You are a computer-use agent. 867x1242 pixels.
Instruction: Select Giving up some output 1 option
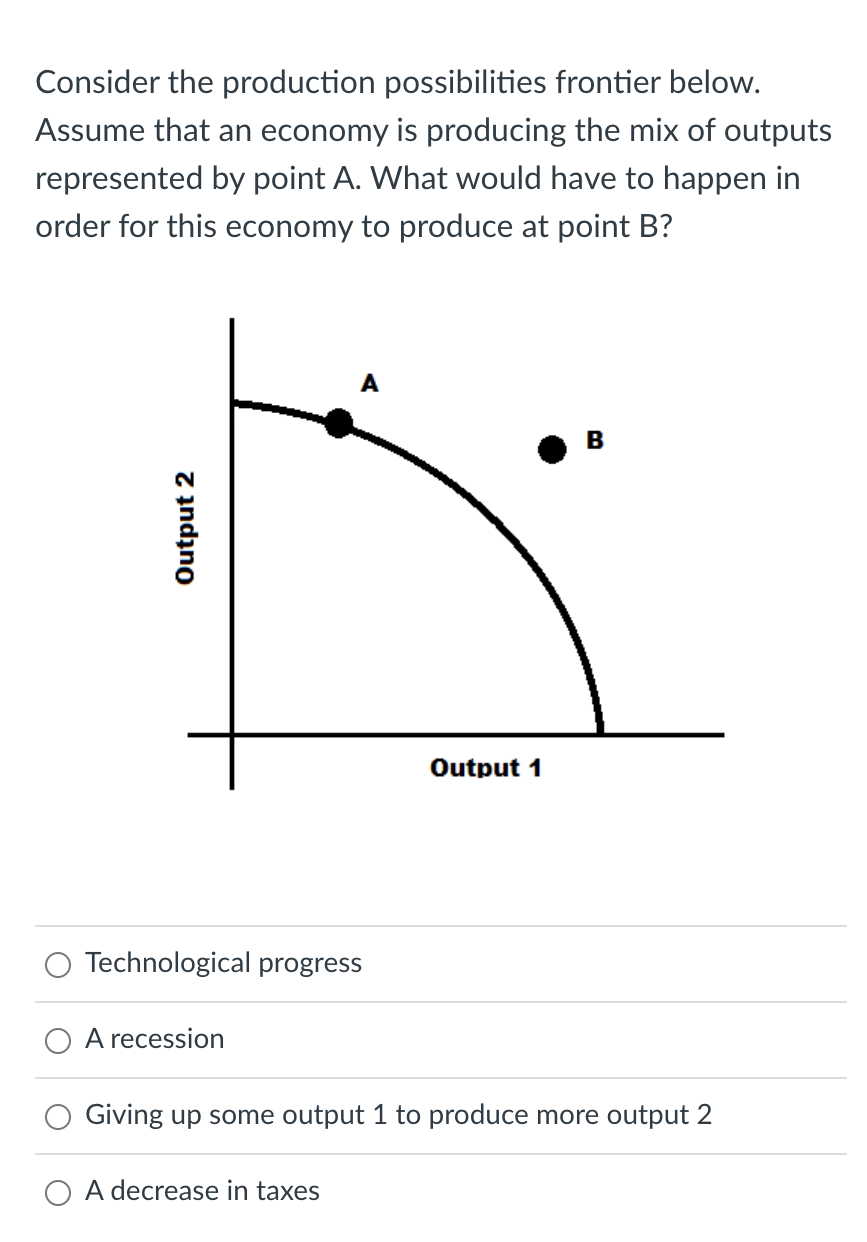tap(57, 1116)
